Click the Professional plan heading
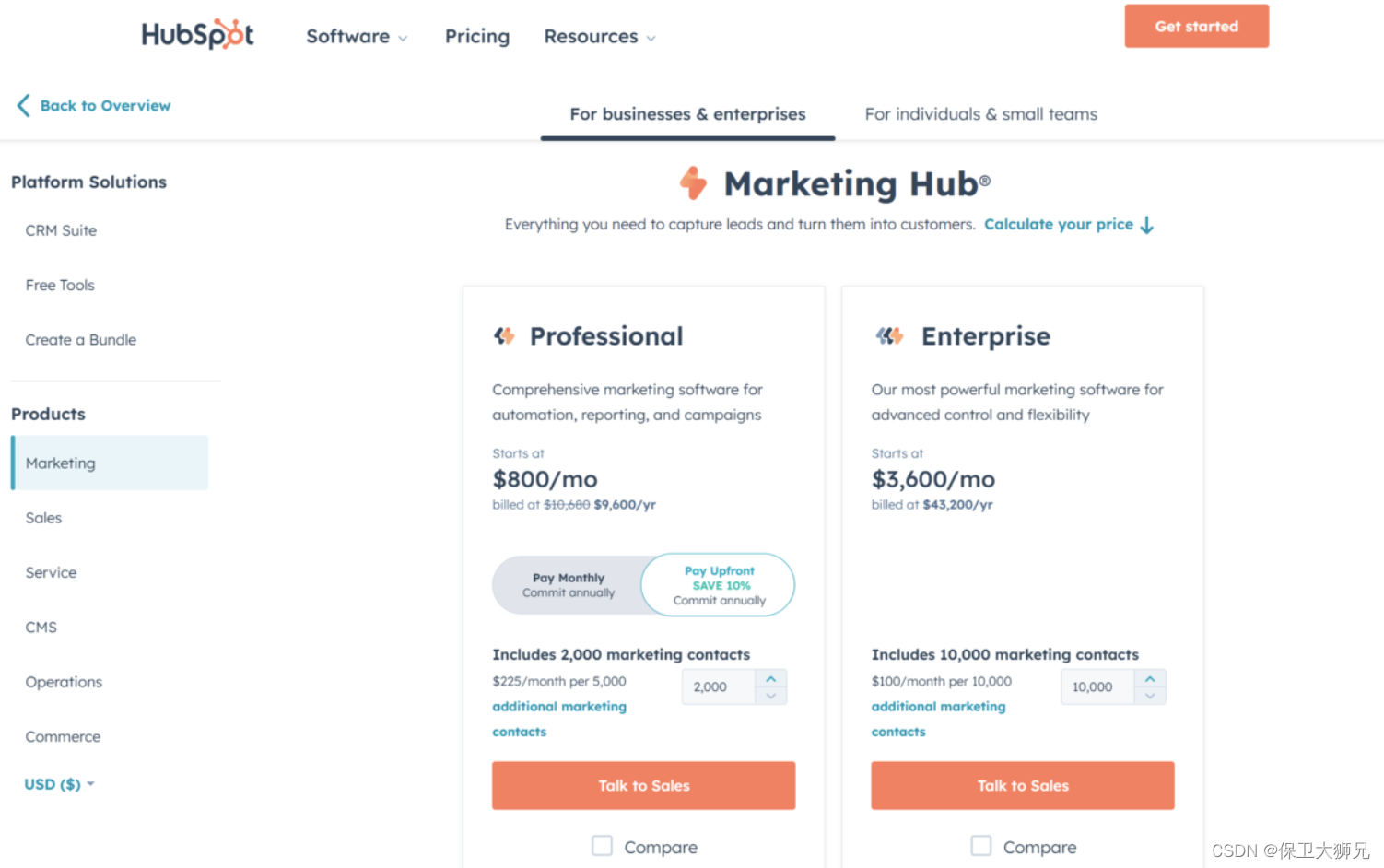The height and width of the screenshot is (868, 1384). [x=606, y=336]
